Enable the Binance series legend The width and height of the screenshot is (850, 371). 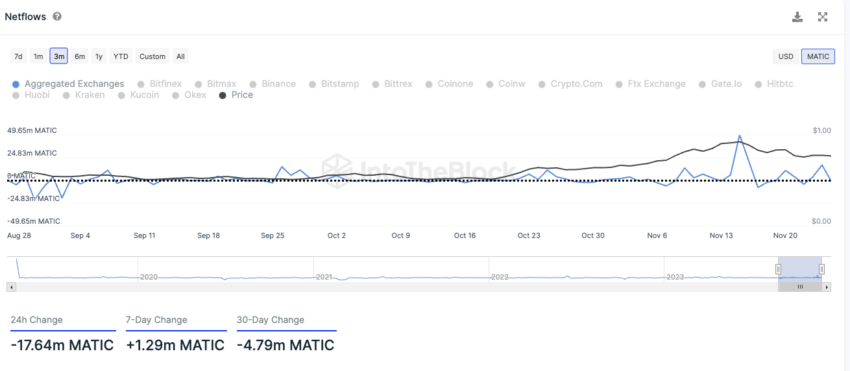coord(273,84)
